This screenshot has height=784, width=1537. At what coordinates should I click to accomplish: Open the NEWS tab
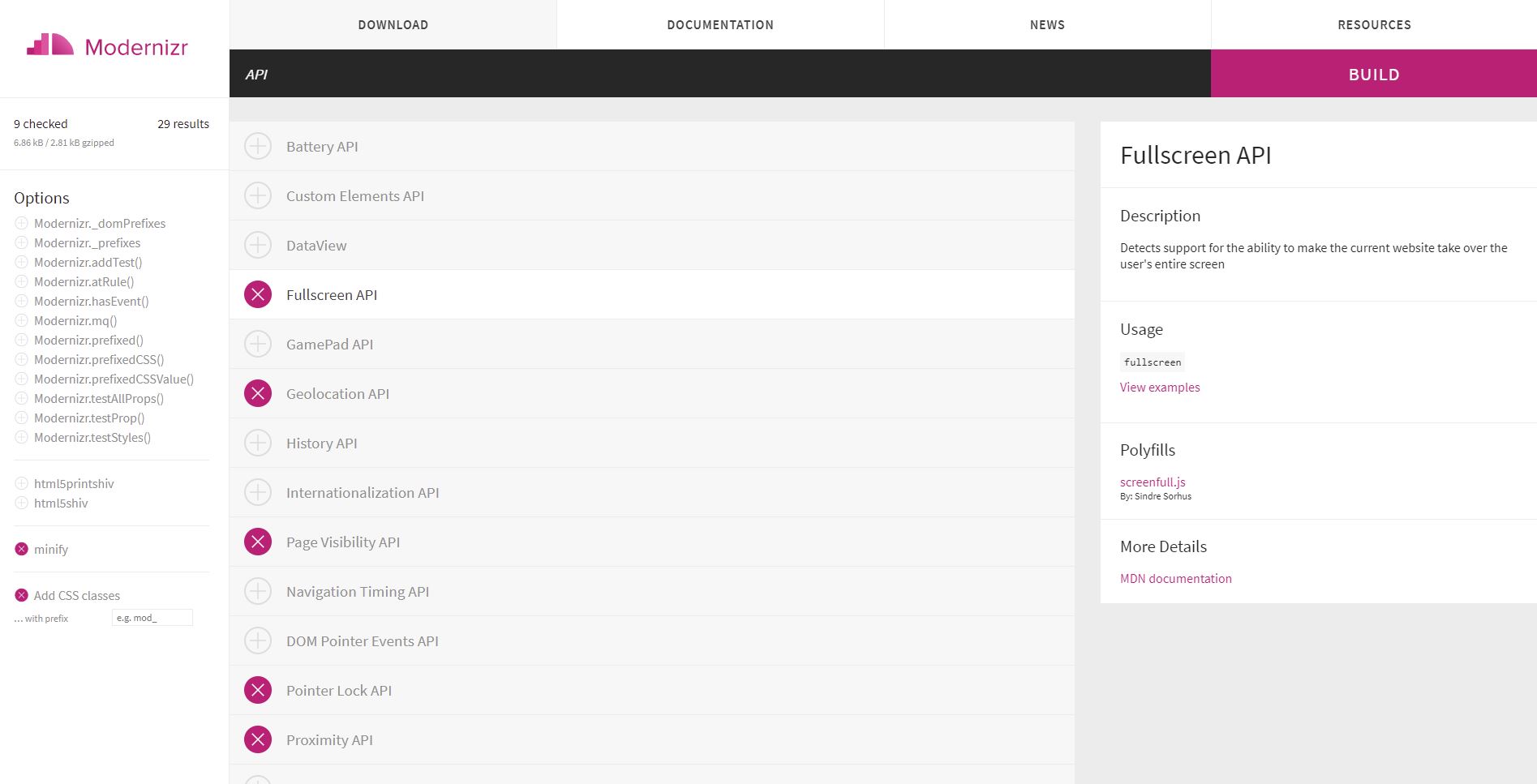pyautogui.click(x=1046, y=24)
